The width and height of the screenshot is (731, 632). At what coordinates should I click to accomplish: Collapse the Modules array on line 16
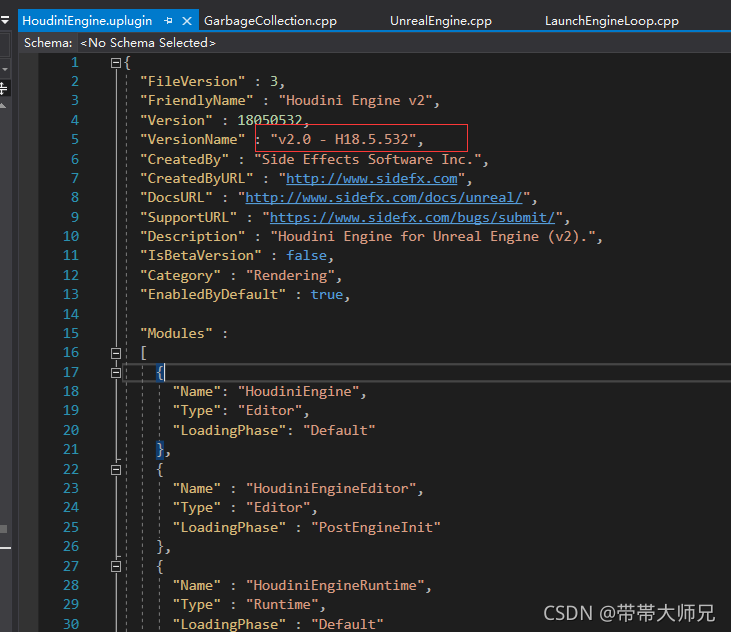point(116,353)
